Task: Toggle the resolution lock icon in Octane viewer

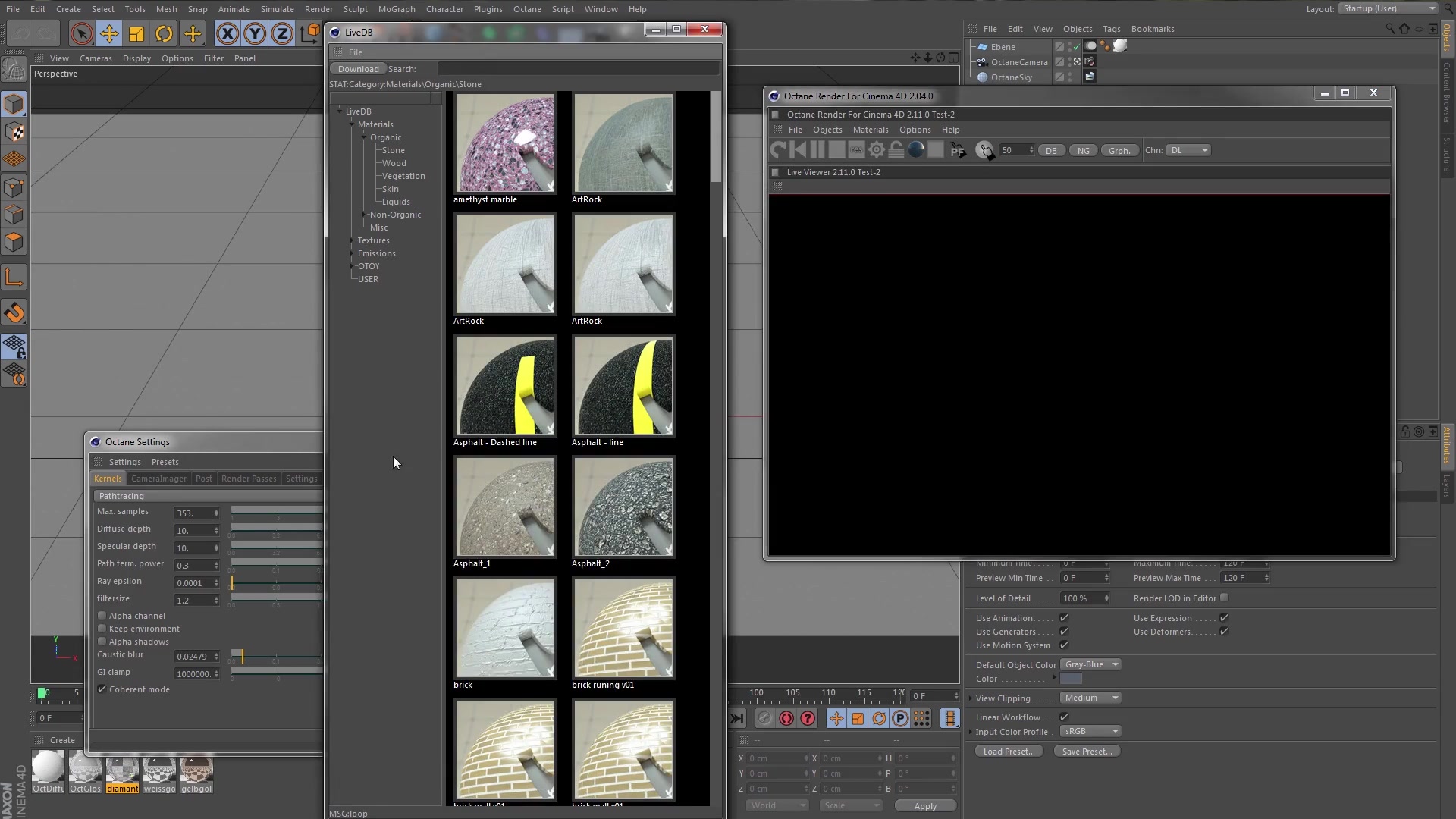Action: click(x=896, y=150)
